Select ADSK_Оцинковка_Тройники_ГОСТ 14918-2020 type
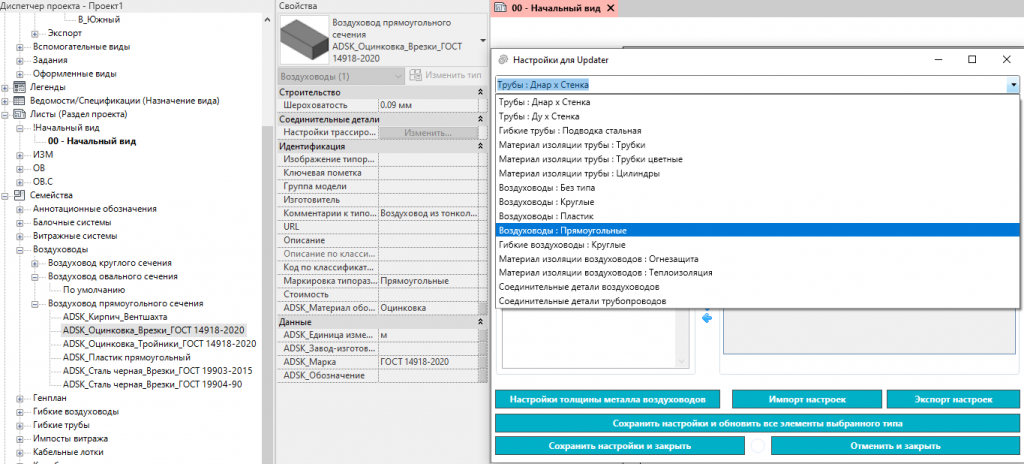The image size is (1024, 464). (x=159, y=344)
